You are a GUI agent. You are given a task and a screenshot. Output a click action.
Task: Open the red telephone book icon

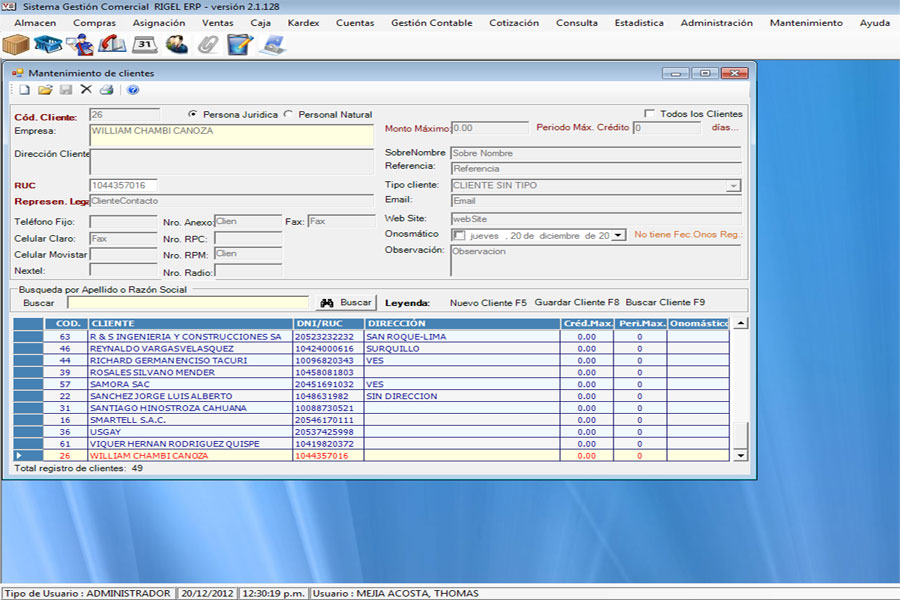(113, 44)
